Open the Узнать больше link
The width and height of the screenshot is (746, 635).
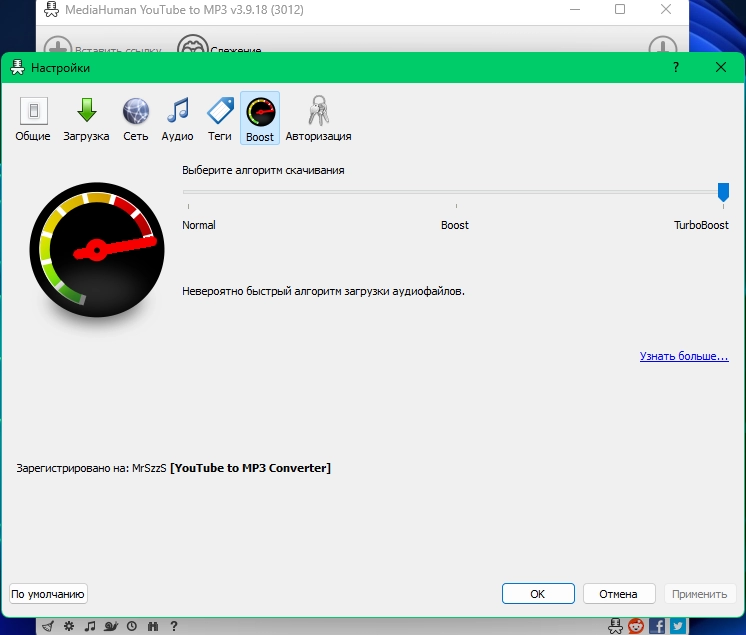coord(684,356)
